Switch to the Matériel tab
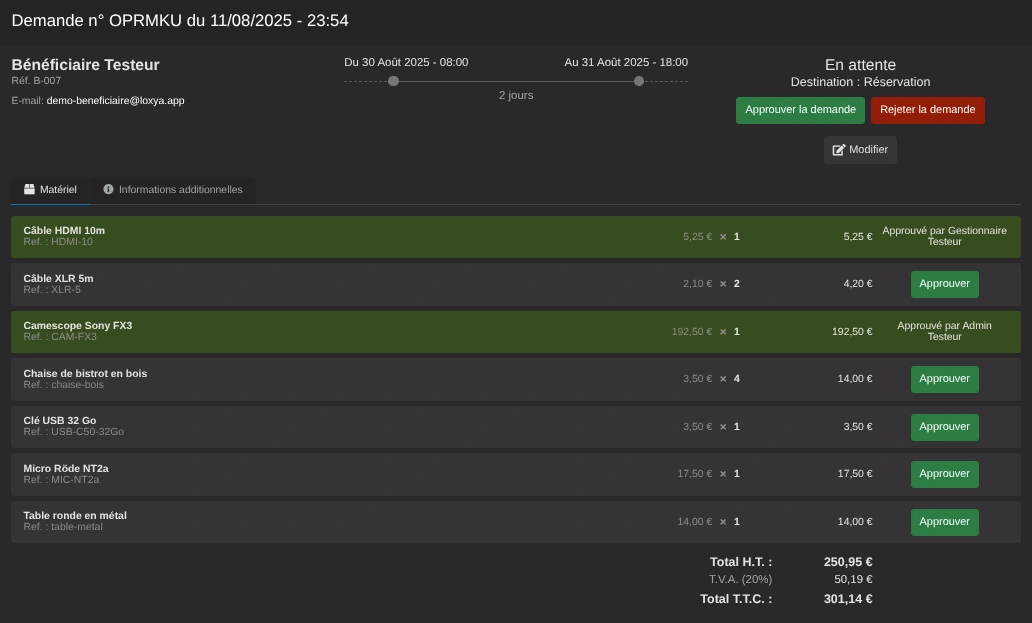The image size is (1032, 623). [x=50, y=190]
